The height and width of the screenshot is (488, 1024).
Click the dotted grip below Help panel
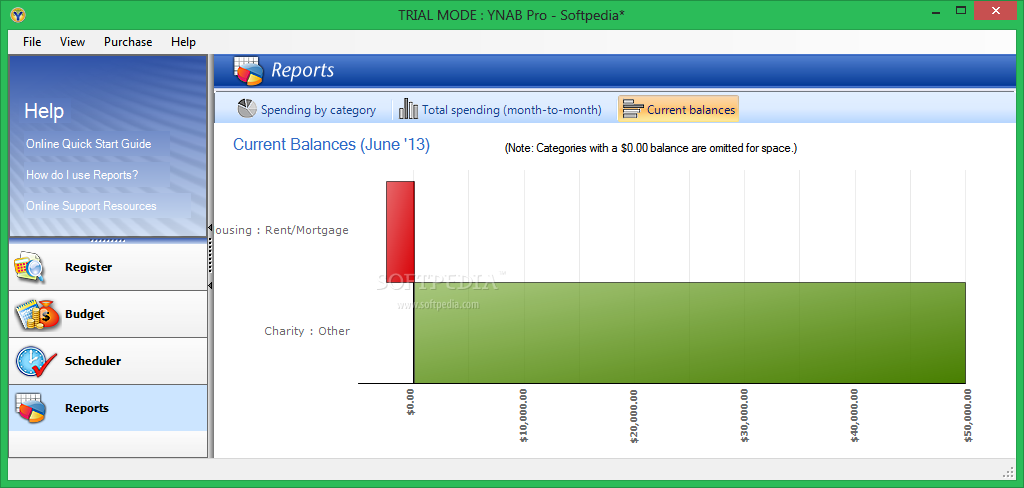[108, 240]
